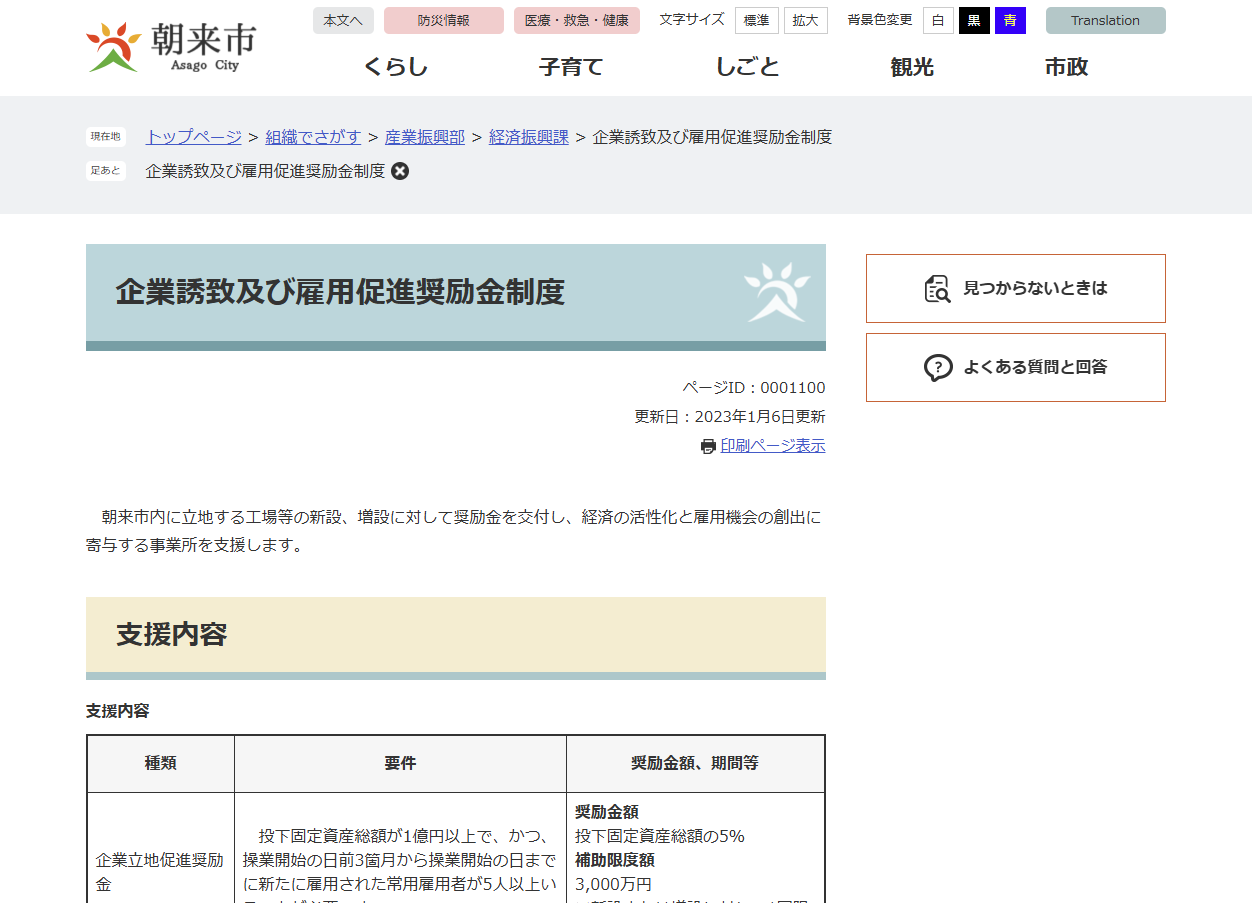Open the 市政 menu
The width and height of the screenshot is (1252, 903).
tap(1066, 67)
